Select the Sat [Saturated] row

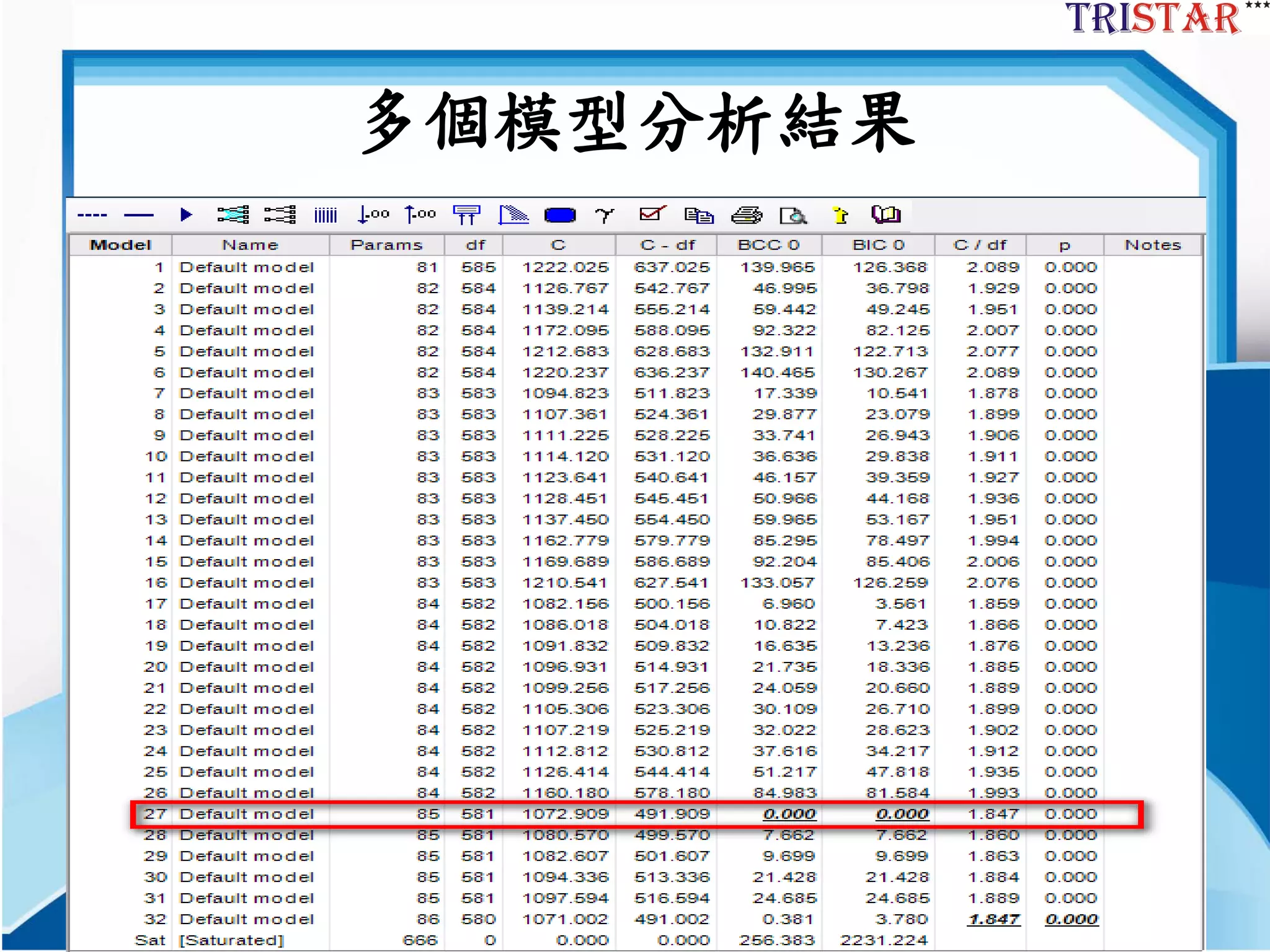(636, 940)
